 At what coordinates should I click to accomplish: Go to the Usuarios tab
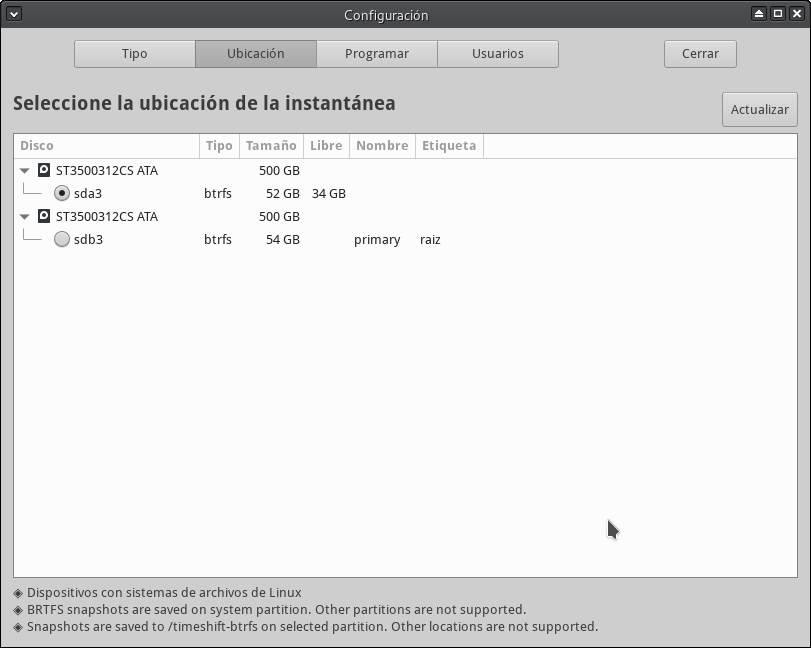(498, 54)
